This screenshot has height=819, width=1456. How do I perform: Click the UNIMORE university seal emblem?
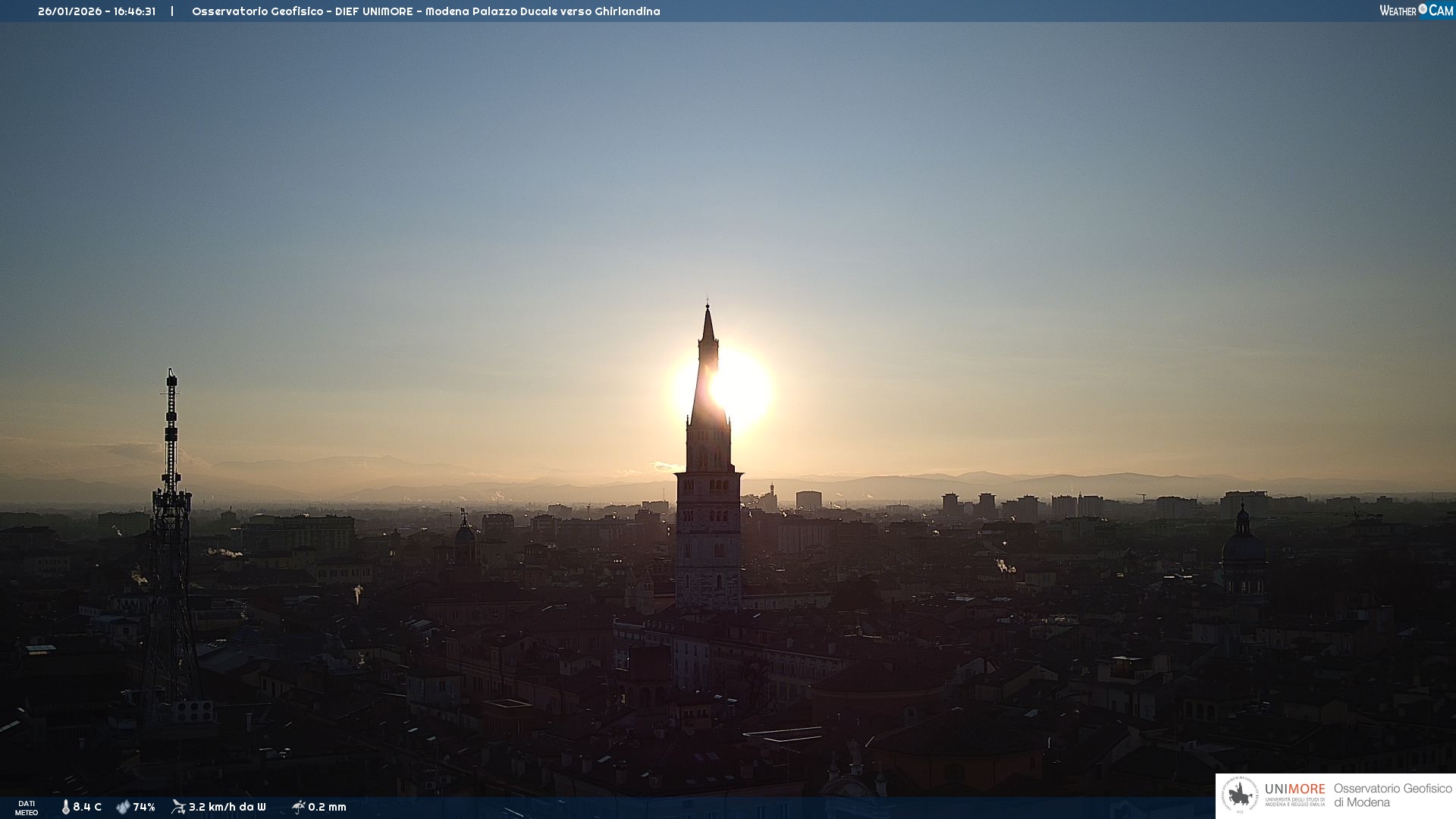click(x=1240, y=795)
